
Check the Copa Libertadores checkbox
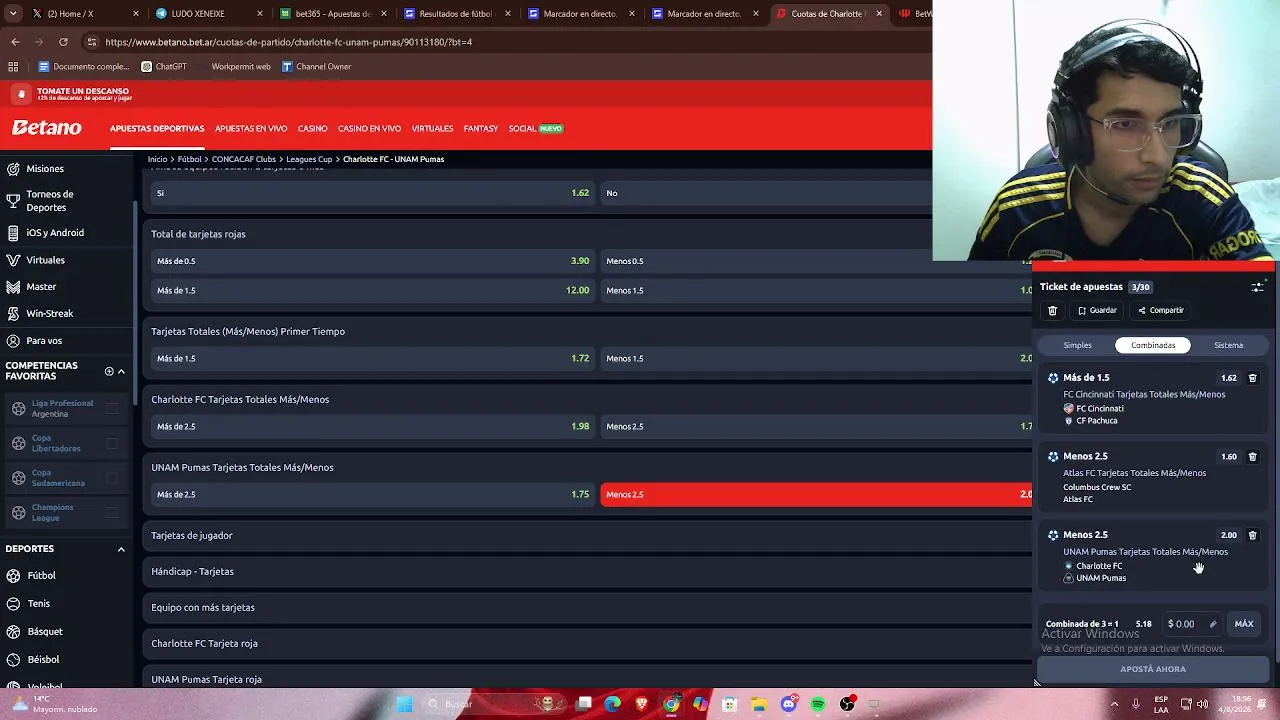click(112, 444)
